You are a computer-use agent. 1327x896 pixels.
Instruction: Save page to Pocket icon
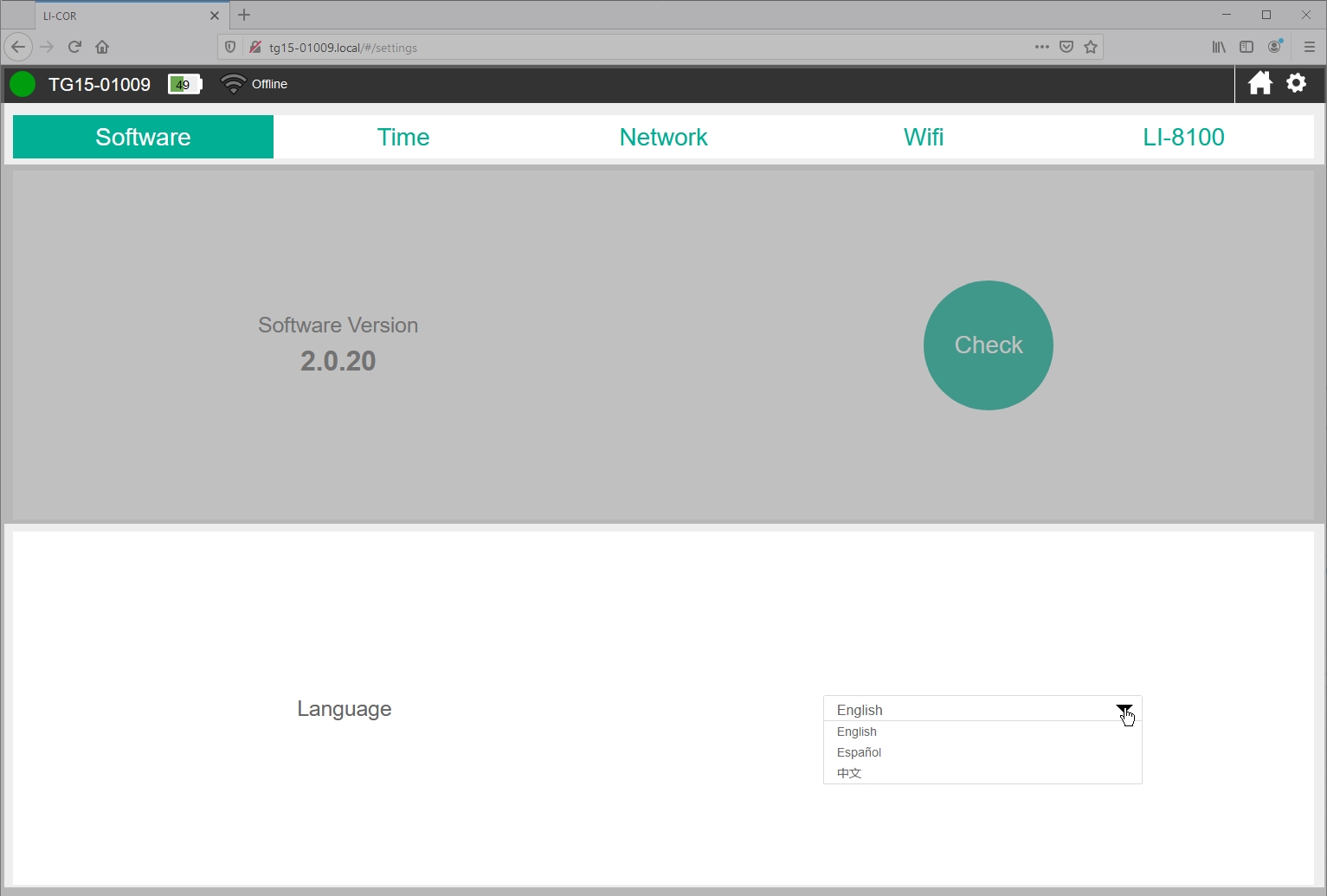[1066, 47]
